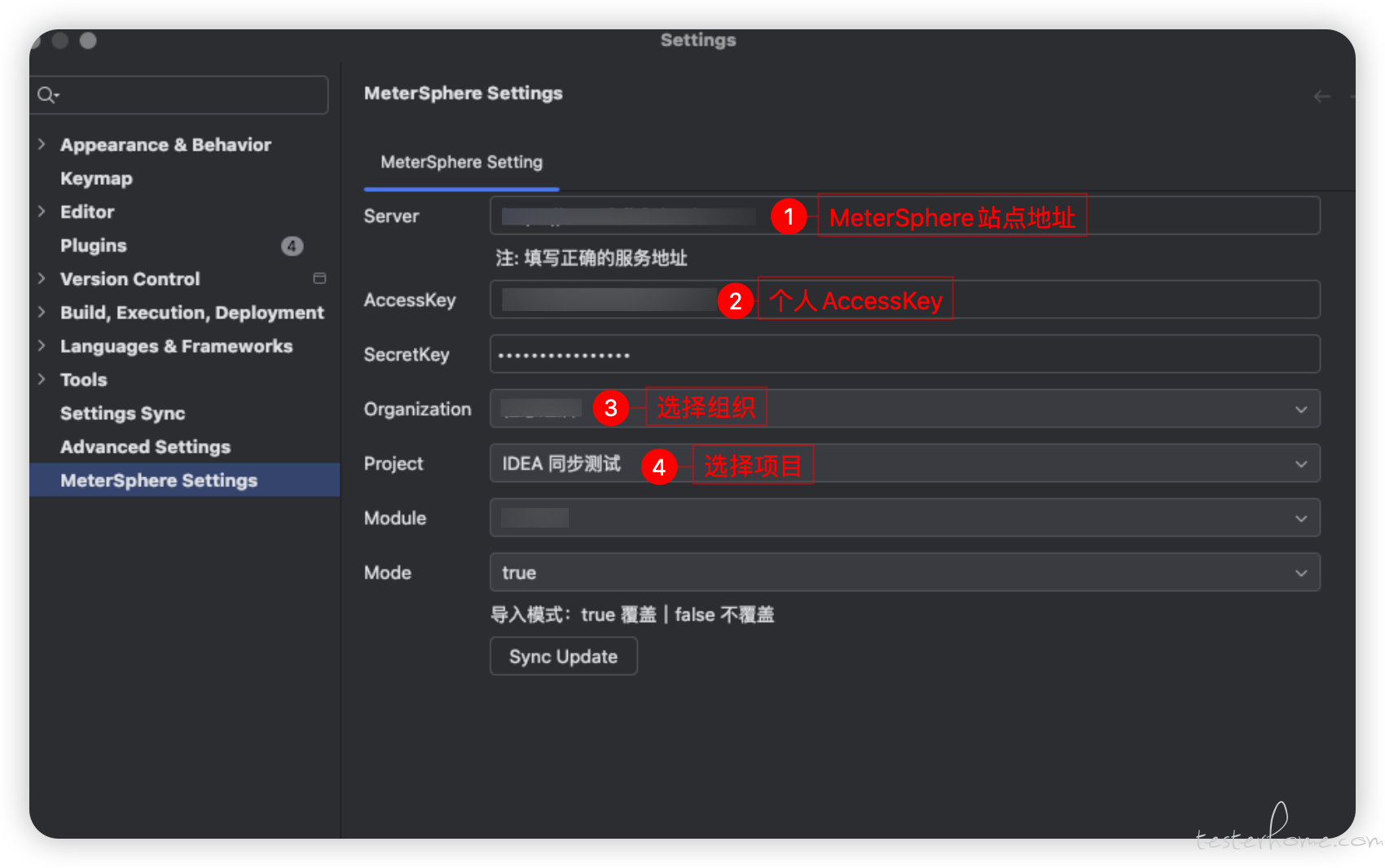Select Advanced Settings in the sidebar
Image resolution: width=1385 pixels, height=868 pixels.
(146, 446)
